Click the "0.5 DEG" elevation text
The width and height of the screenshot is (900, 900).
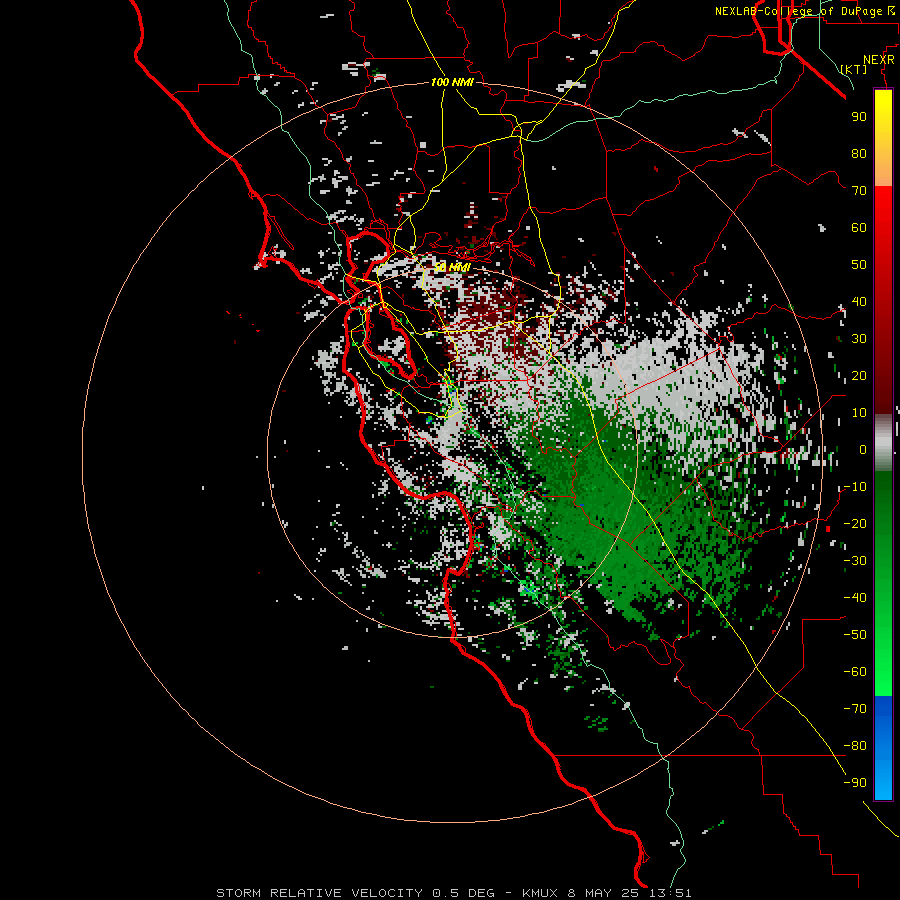pos(463,893)
